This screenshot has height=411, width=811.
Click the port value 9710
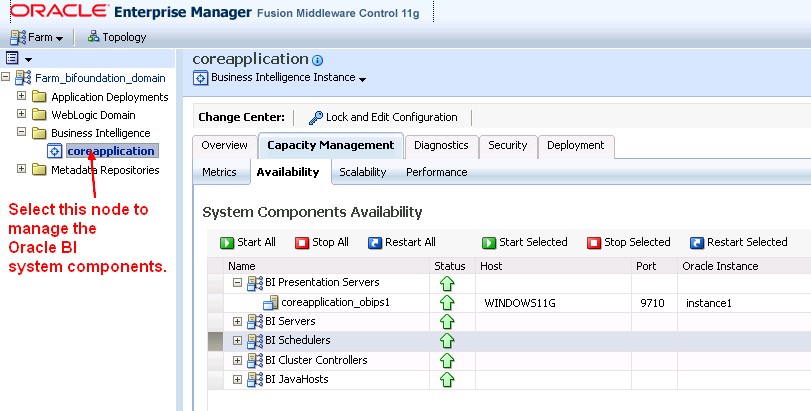pos(652,303)
